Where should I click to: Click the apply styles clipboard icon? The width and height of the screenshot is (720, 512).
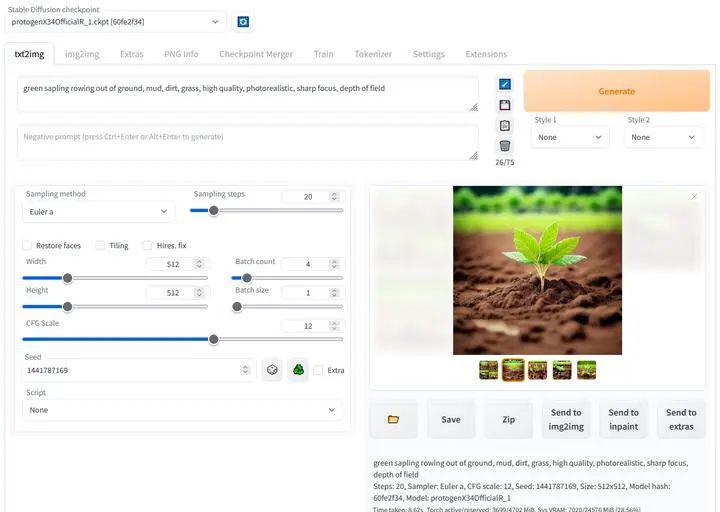[505, 125]
